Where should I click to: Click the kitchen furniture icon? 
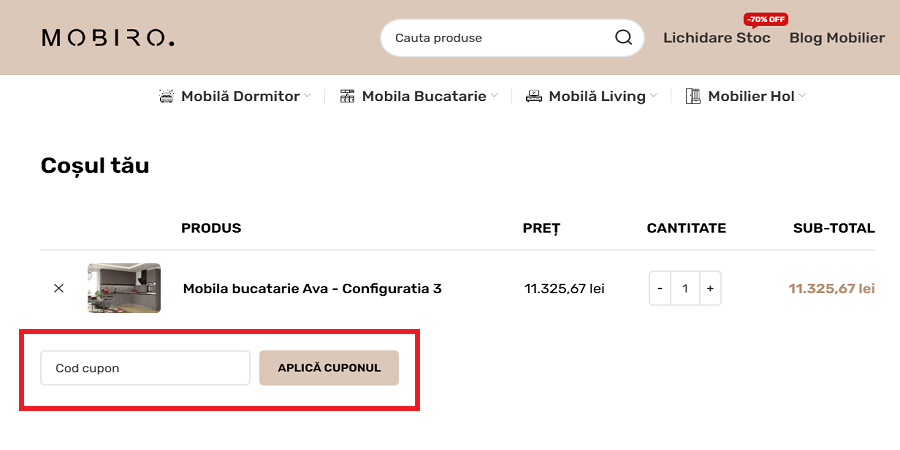348,96
